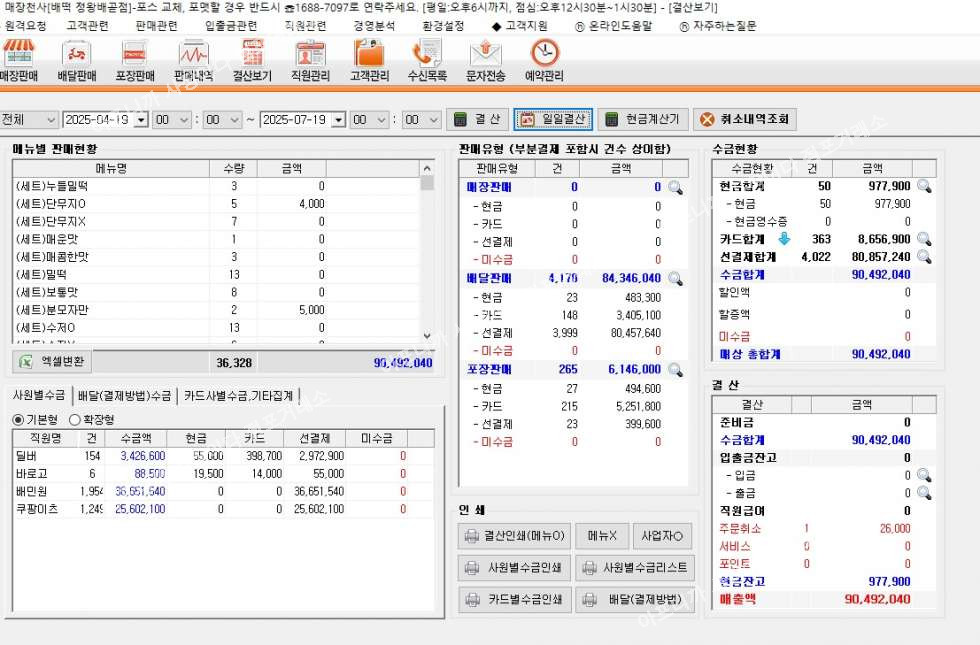Click the 취소내역조회 button

pyautogui.click(x=744, y=119)
